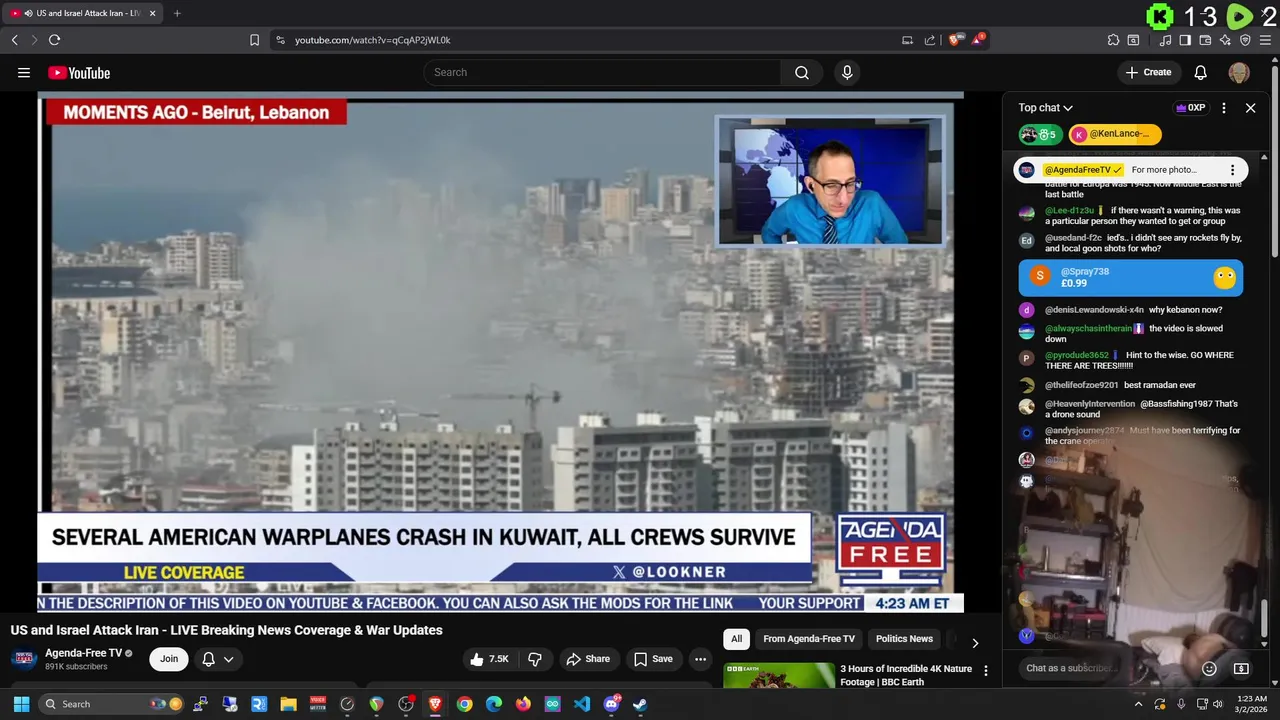Viewport: 1280px width, 720px height.
Task: Expand the Top chat mode dropdown
Action: point(1045,108)
